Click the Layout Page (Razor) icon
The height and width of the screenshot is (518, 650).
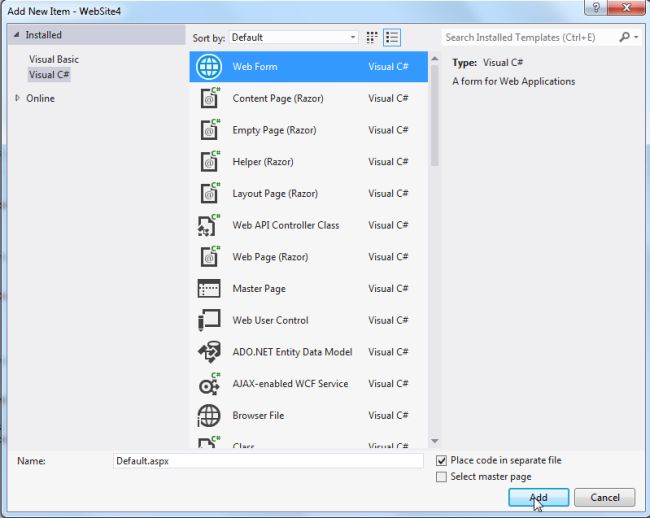click(x=210, y=193)
